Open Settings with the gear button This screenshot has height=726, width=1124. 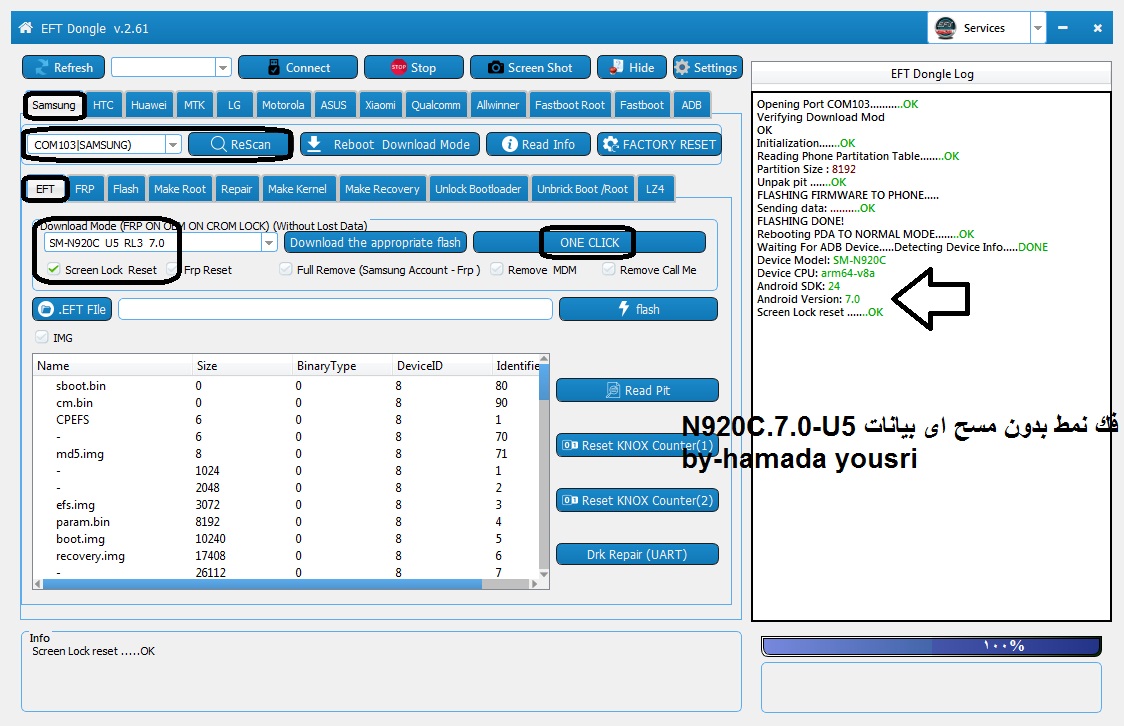(x=707, y=67)
